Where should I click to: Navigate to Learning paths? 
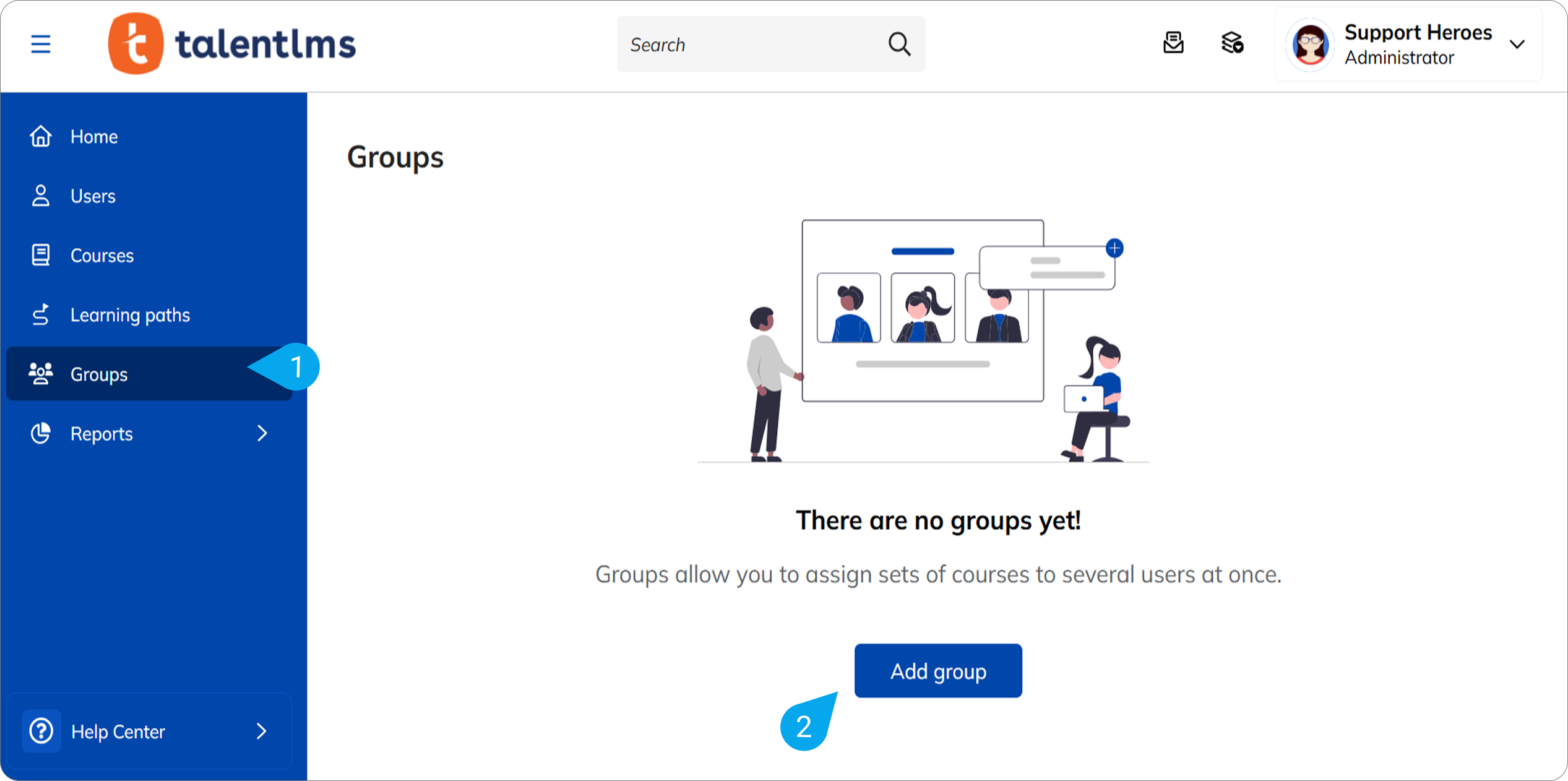(x=130, y=314)
